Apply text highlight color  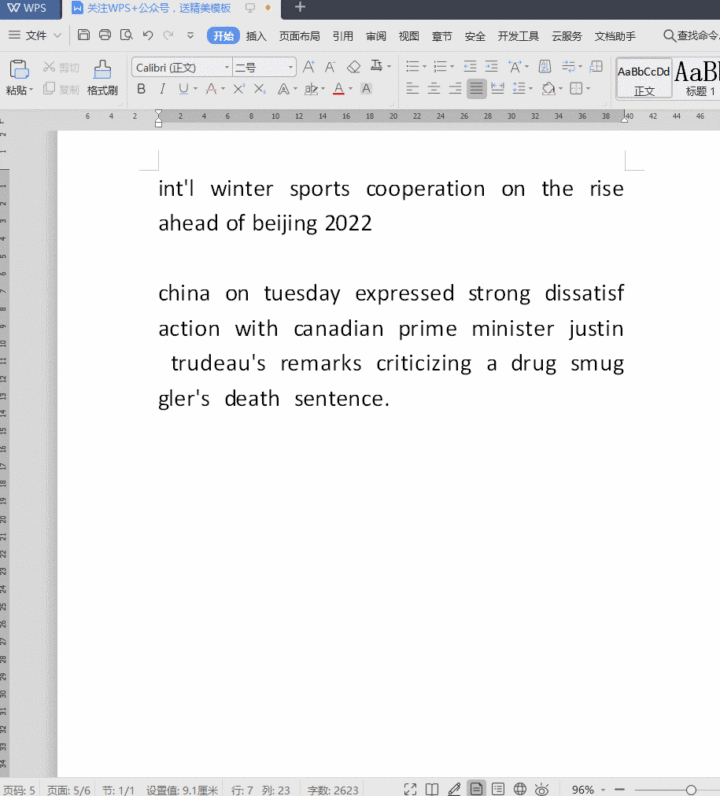coord(311,89)
